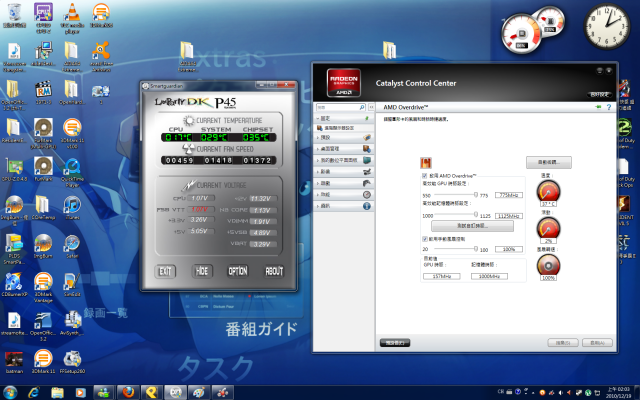Click the test custom clocks button

click(472, 226)
